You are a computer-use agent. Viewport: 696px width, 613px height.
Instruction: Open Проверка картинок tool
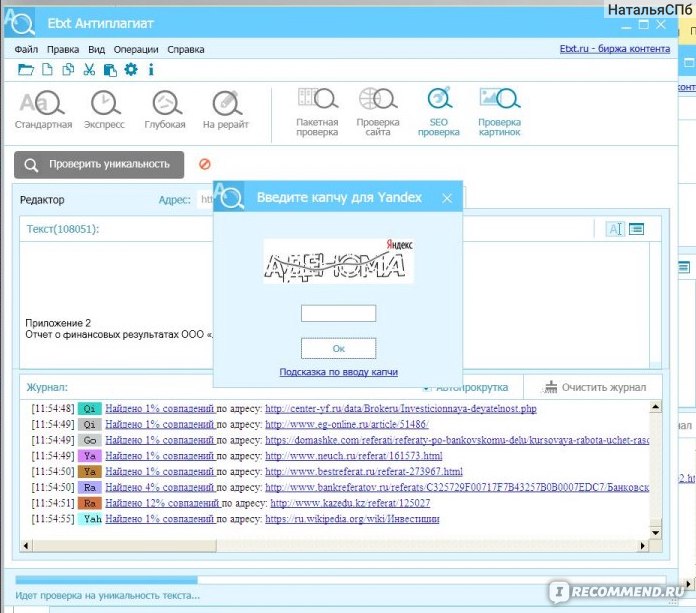[499, 112]
